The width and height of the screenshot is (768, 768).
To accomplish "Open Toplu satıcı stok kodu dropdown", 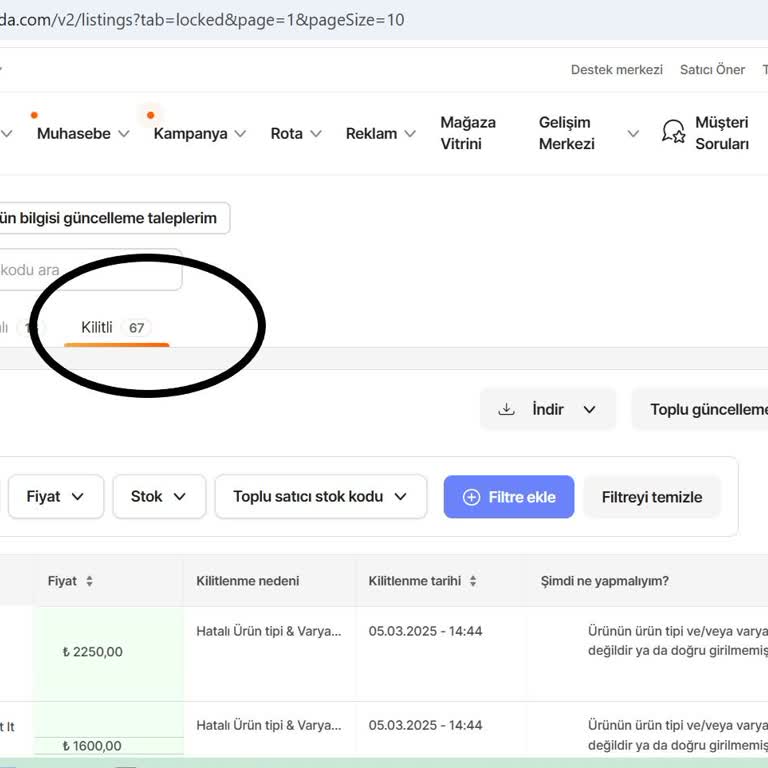I will click(321, 496).
